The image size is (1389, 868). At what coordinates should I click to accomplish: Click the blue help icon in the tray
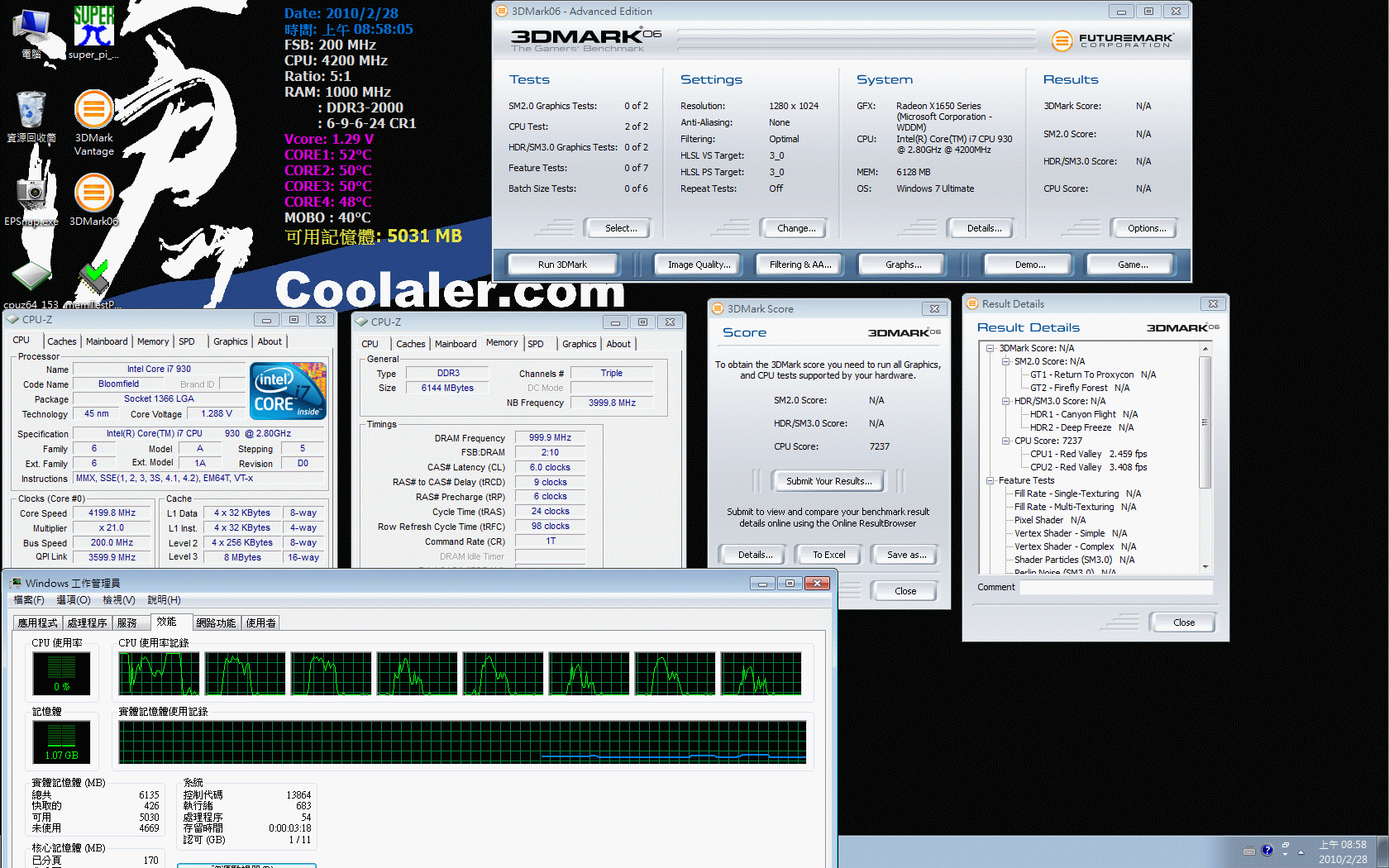click(1267, 850)
